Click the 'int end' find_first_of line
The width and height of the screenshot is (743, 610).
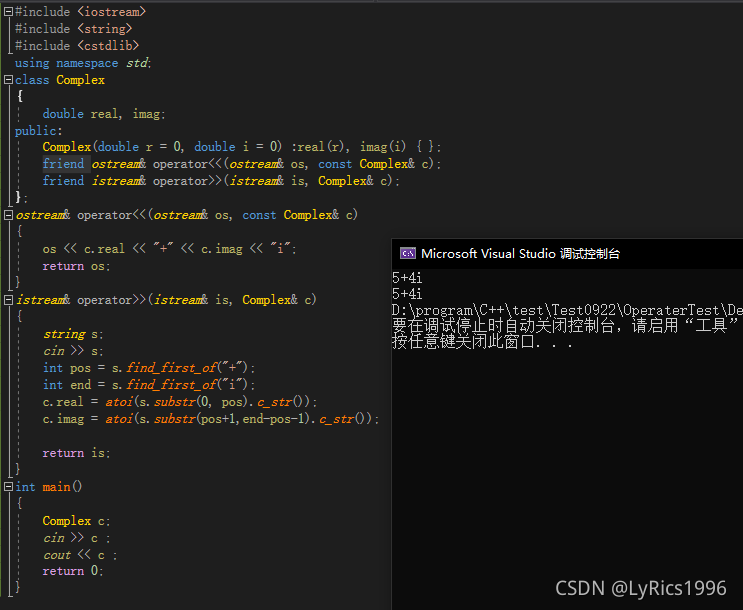(149, 385)
